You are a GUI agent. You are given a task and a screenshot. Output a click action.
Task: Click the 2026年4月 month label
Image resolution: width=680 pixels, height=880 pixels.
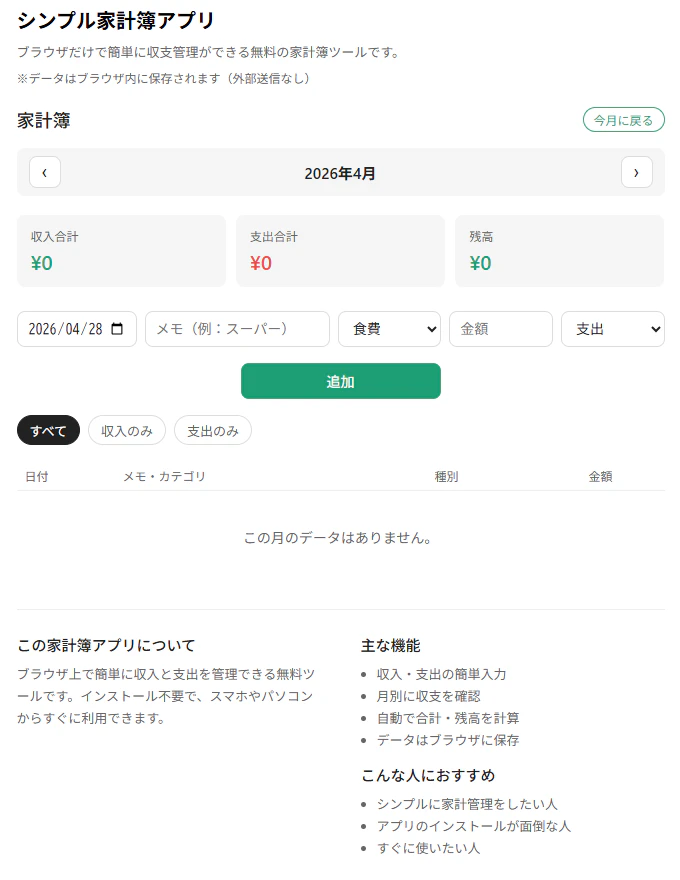[341, 172]
